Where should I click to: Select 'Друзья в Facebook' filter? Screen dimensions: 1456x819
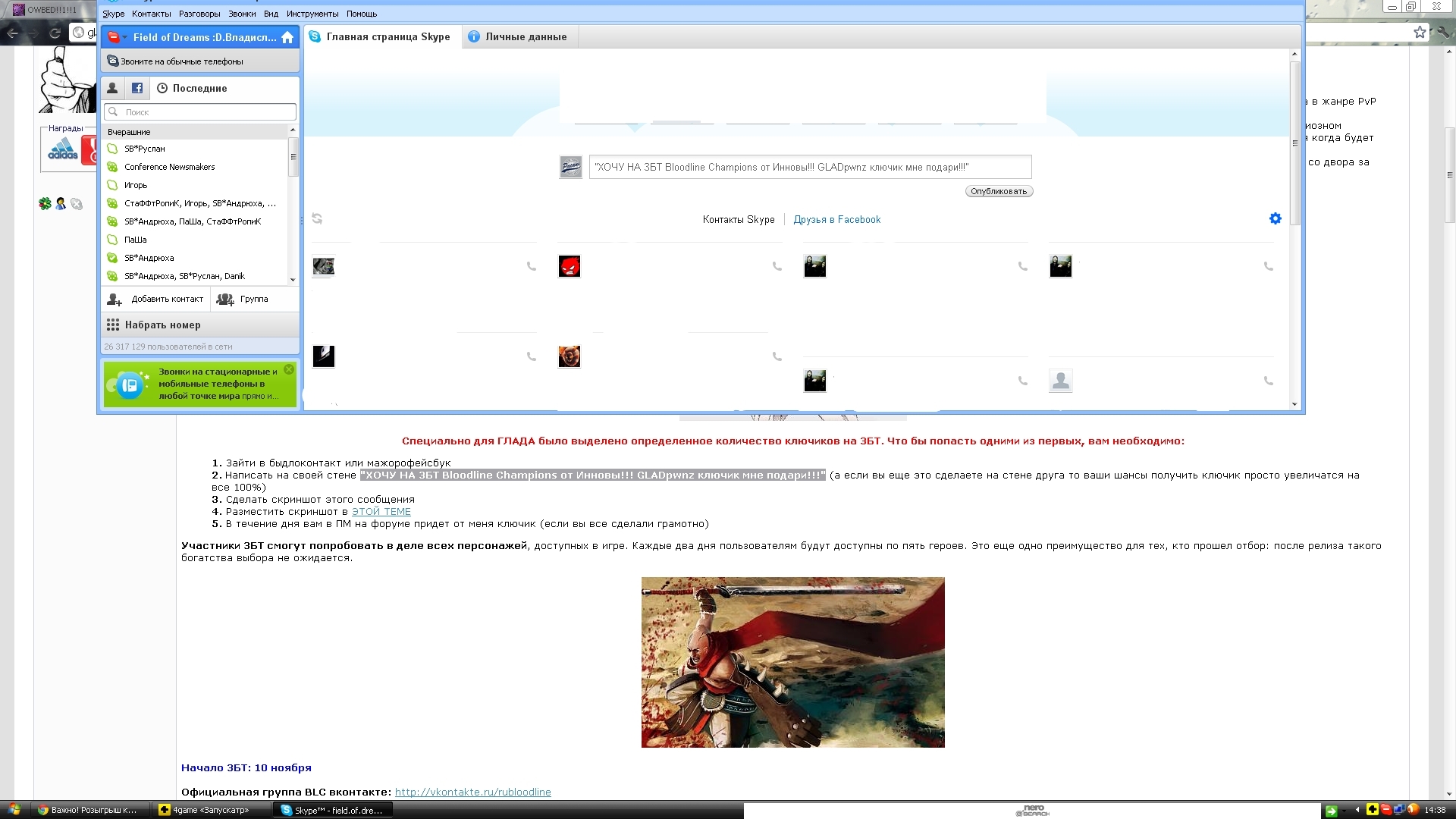pos(836,220)
